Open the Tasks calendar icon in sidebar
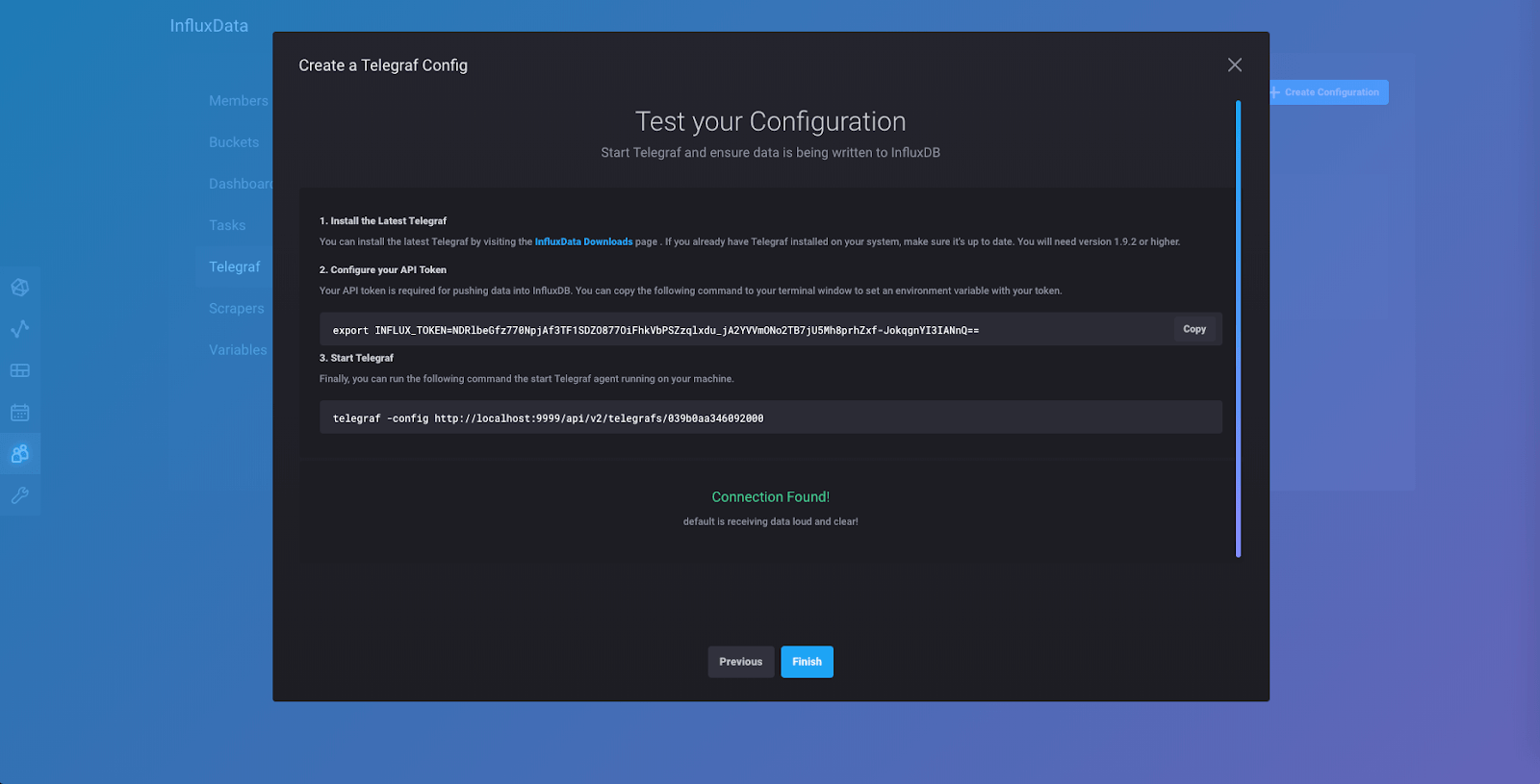 click(19, 413)
